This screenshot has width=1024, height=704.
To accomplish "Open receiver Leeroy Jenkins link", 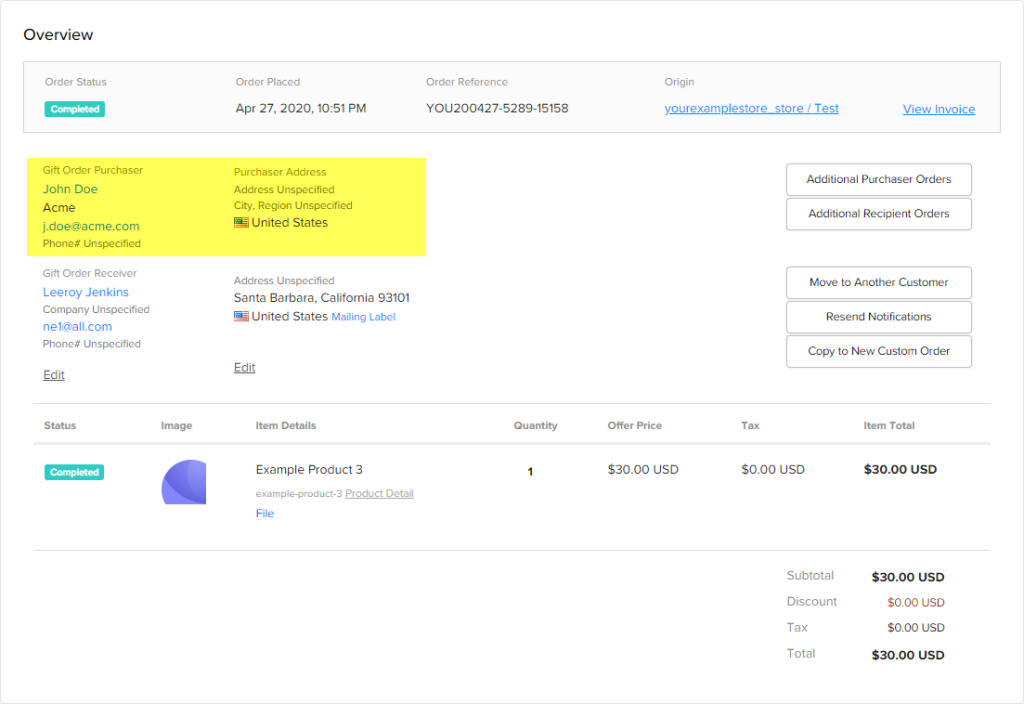I will 86,292.
